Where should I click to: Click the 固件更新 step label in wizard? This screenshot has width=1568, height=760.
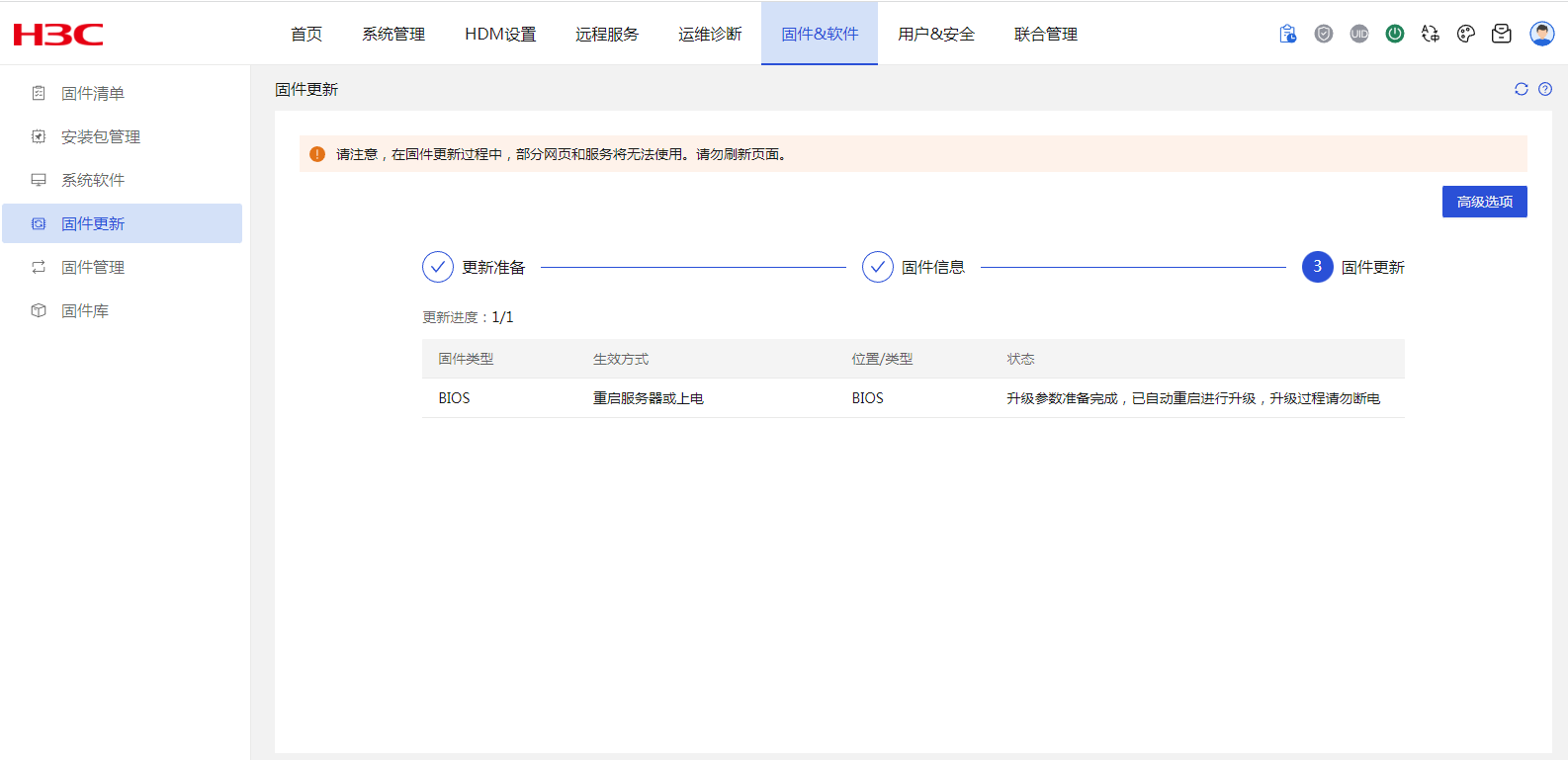click(x=1373, y=267)
